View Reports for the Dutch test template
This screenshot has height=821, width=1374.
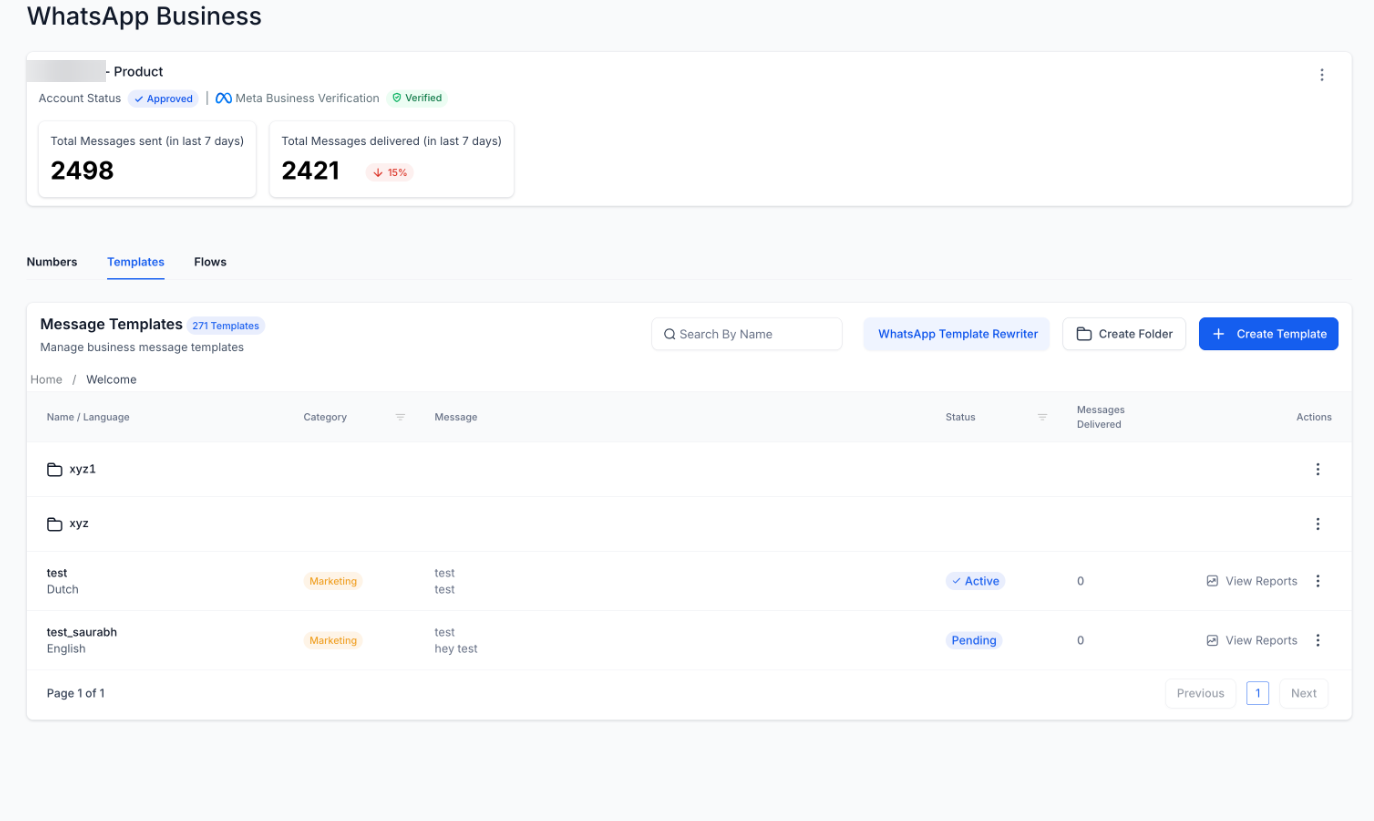click(x=1252, y=581)
